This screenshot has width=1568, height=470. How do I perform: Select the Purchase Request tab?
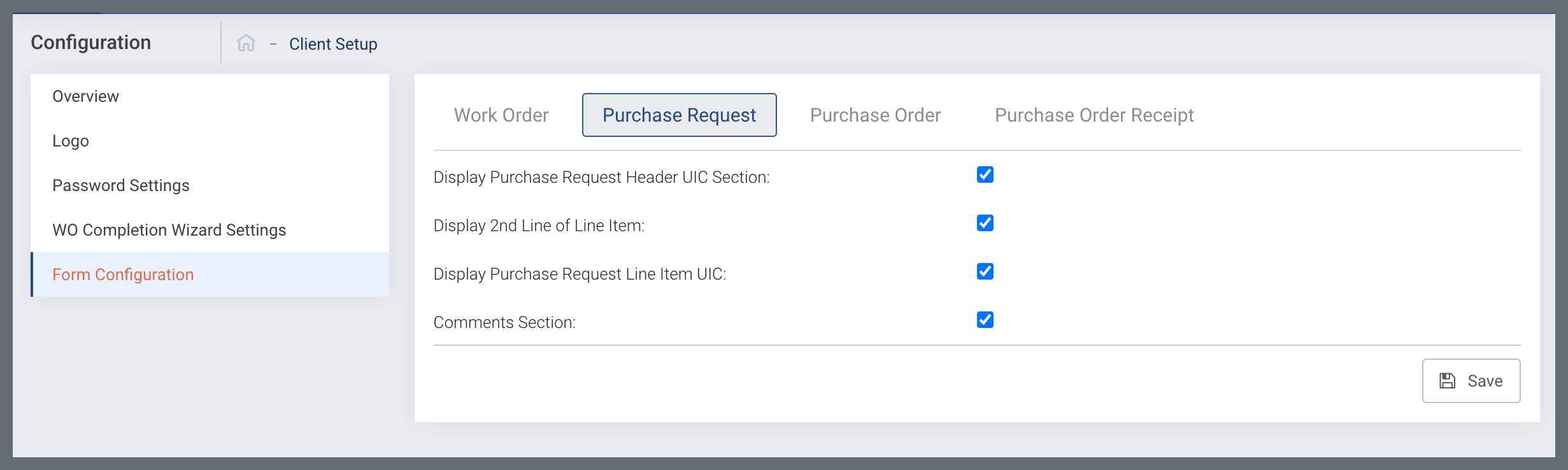(x=679, y=115)
